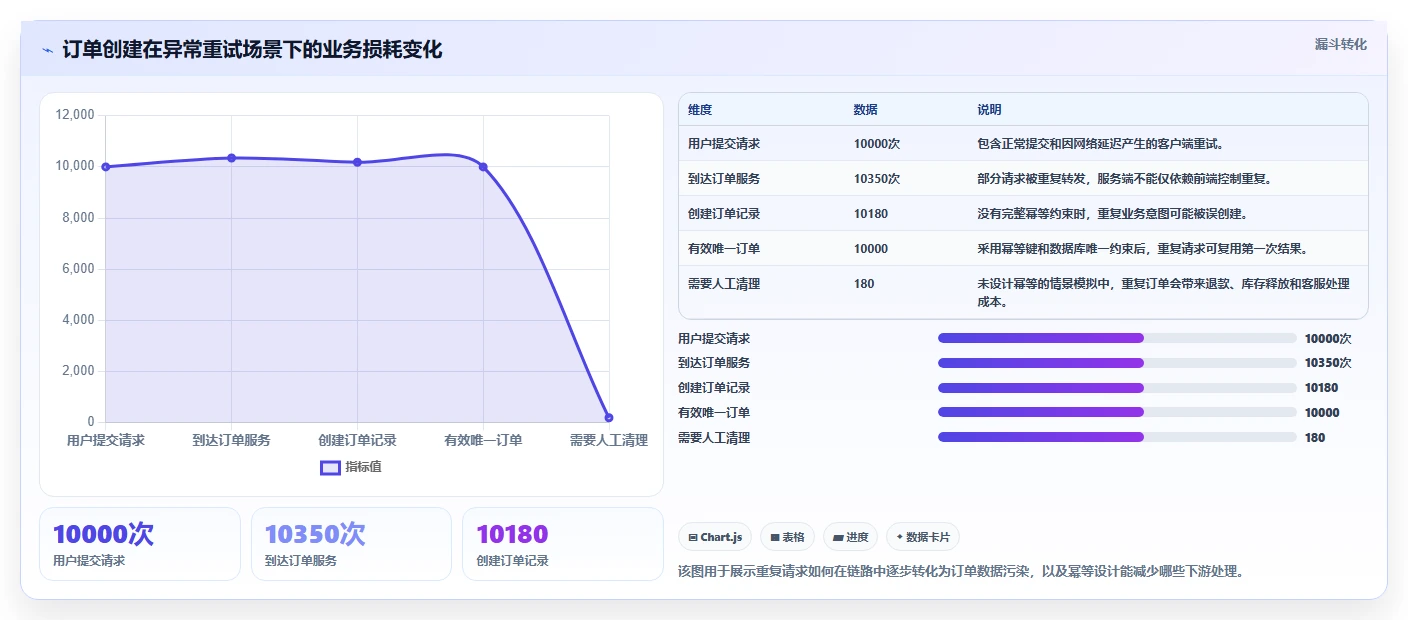Click the chart data point for 创建订单记录
This screenshot has width=1408, height=620.
click(357, 162)
